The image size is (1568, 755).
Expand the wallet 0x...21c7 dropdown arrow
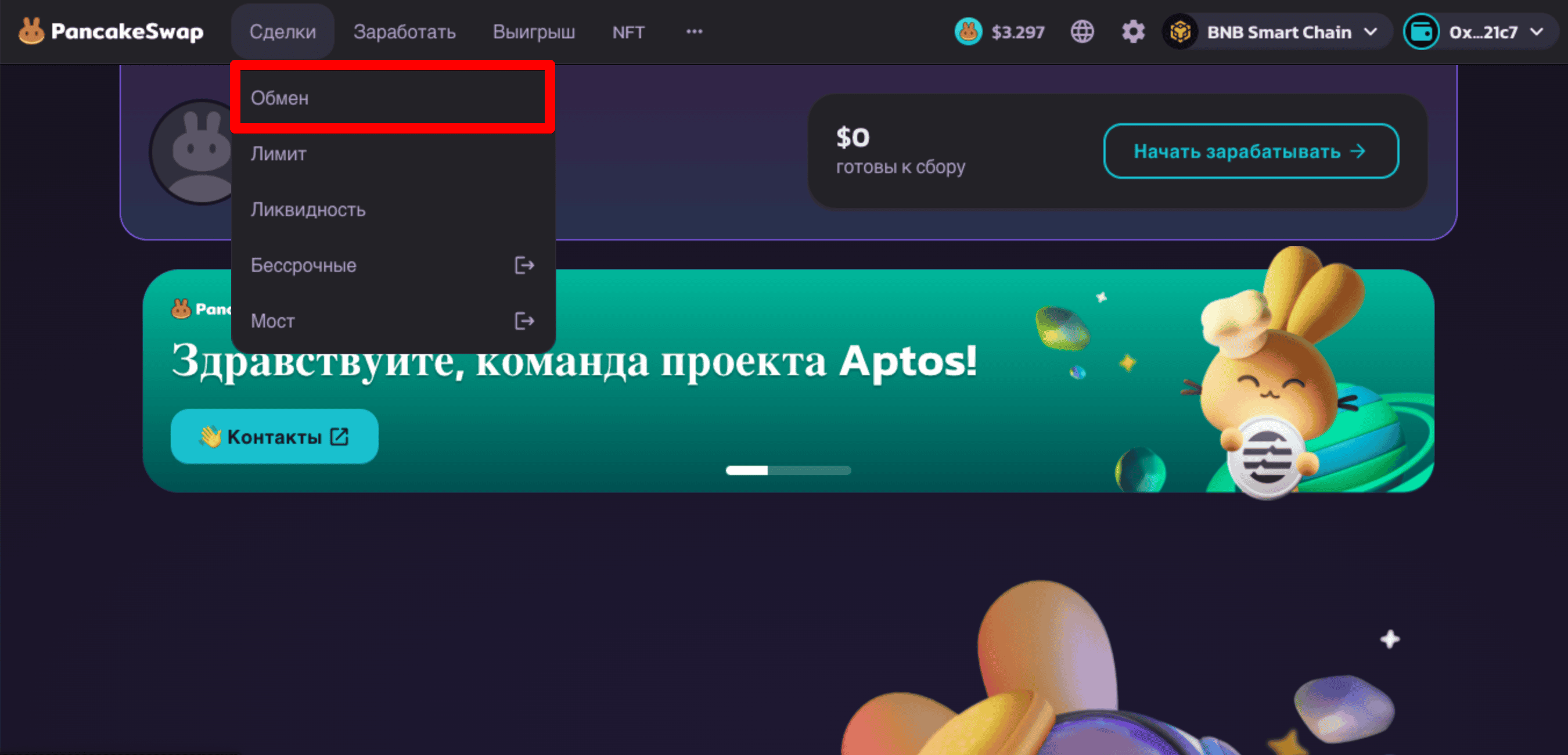click(1536, 32)
